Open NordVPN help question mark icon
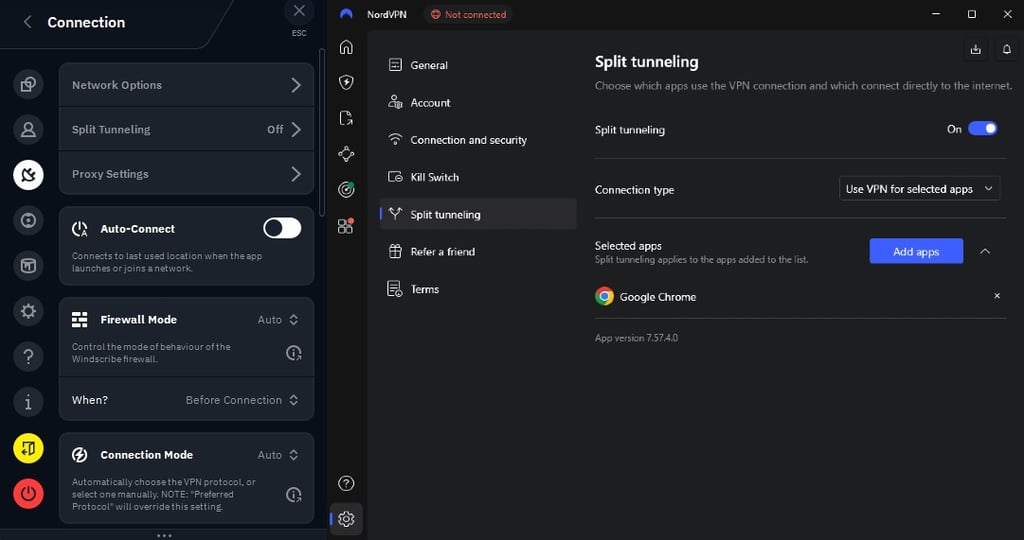Viewport: 1024px width, 540px height. click(x=346, y=483)
